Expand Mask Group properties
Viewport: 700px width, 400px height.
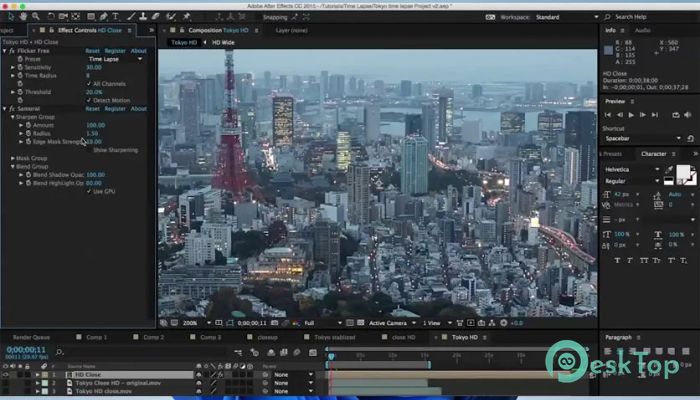pyautogui.click(x=13, y=158)
